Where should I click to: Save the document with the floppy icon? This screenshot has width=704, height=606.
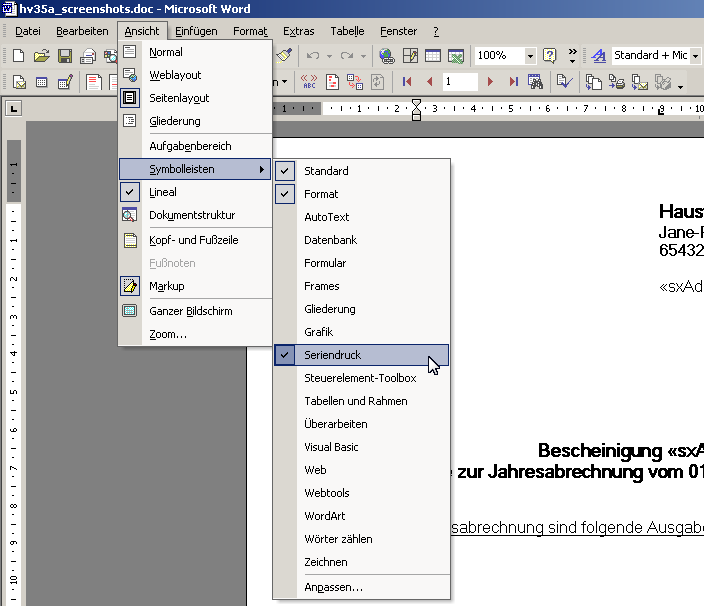pos(65,56)
